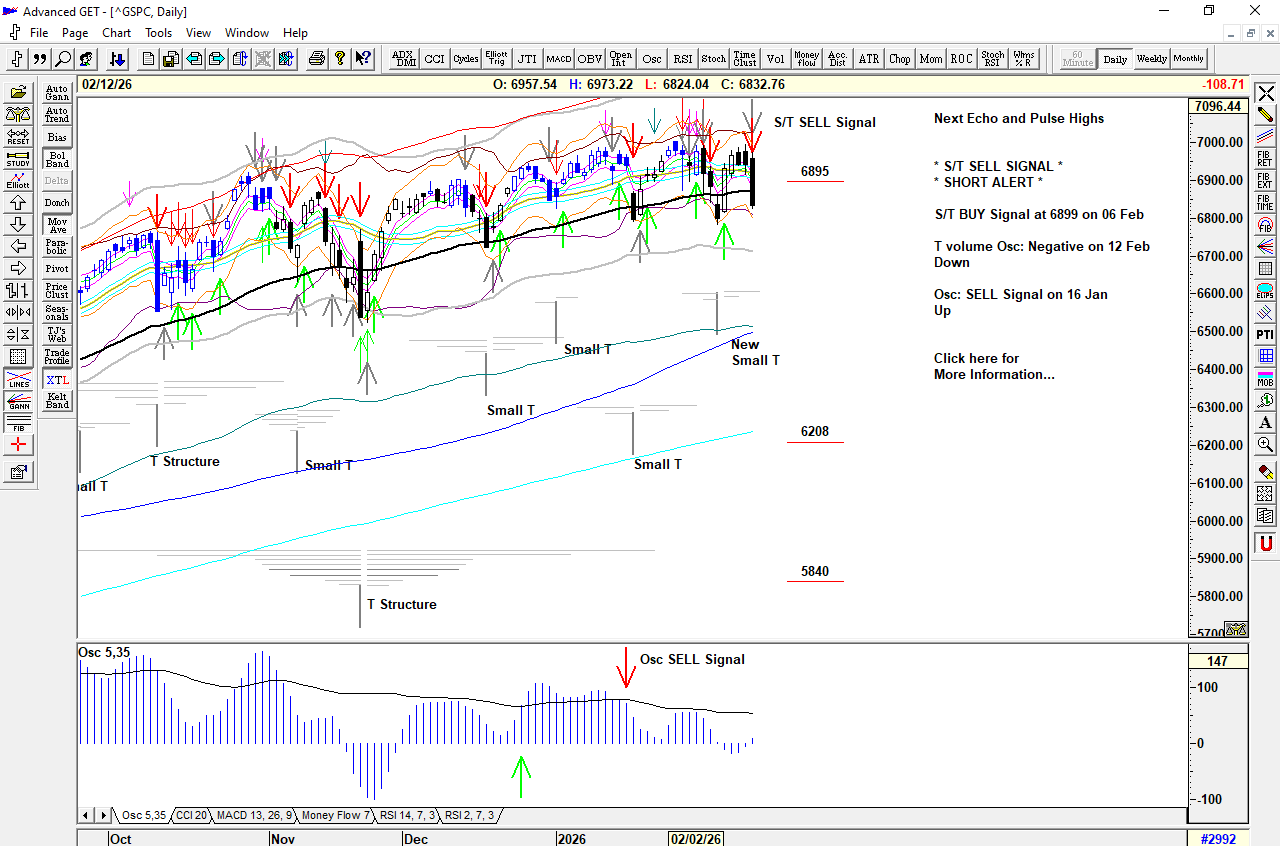Click the RESET chart icon
The height and width of the screenshot is (846, 1280).
[18, 135]
